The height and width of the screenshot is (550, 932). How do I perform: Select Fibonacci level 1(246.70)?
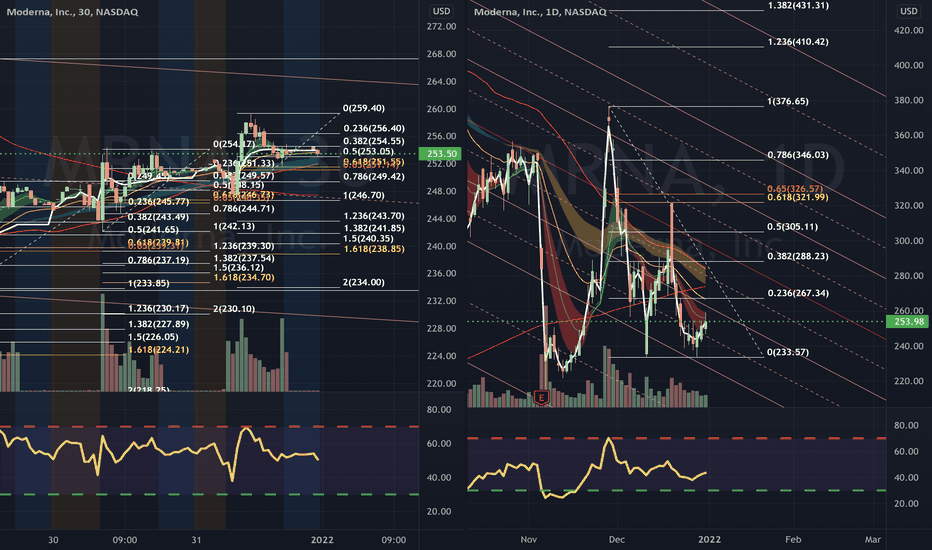363,195
